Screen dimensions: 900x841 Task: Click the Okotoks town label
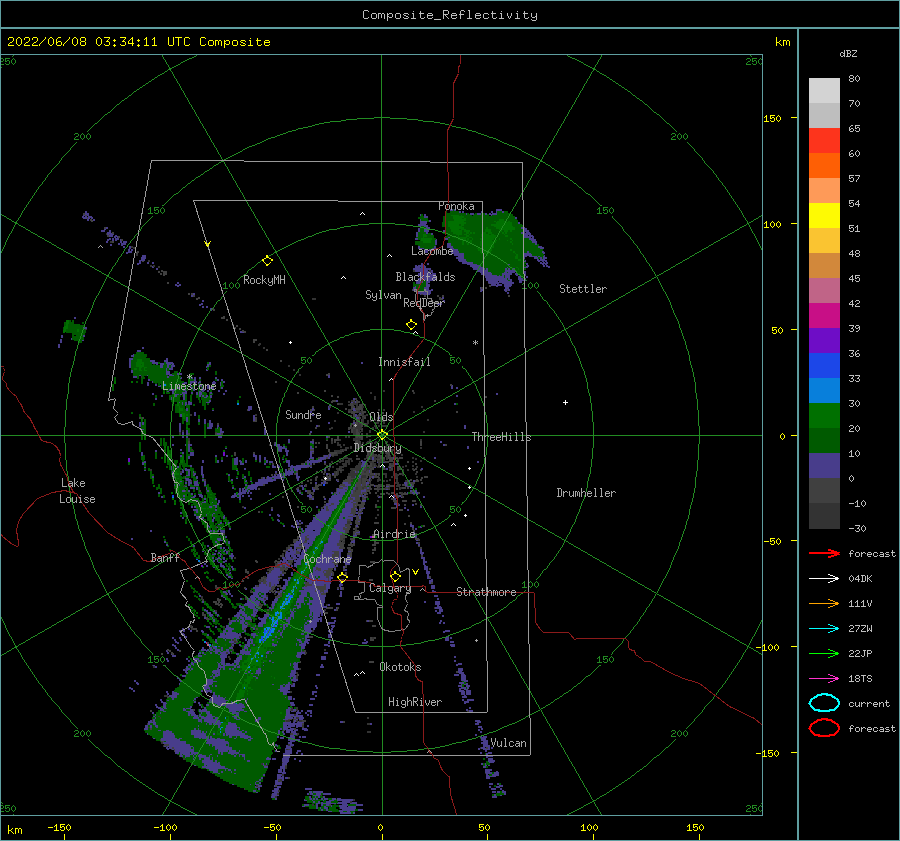tap(400, 667)
